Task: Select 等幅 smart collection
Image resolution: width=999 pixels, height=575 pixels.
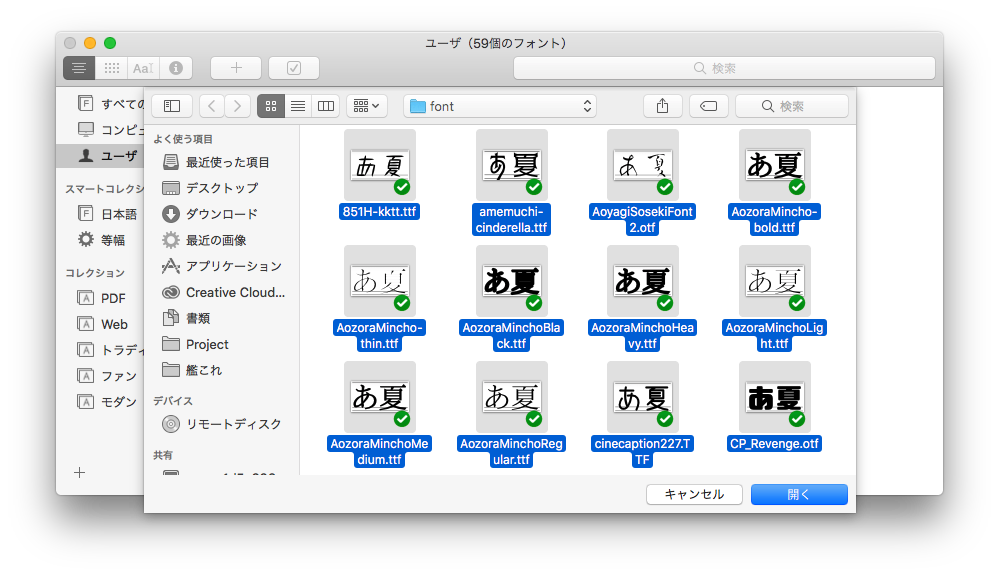Action: [102, 240]
